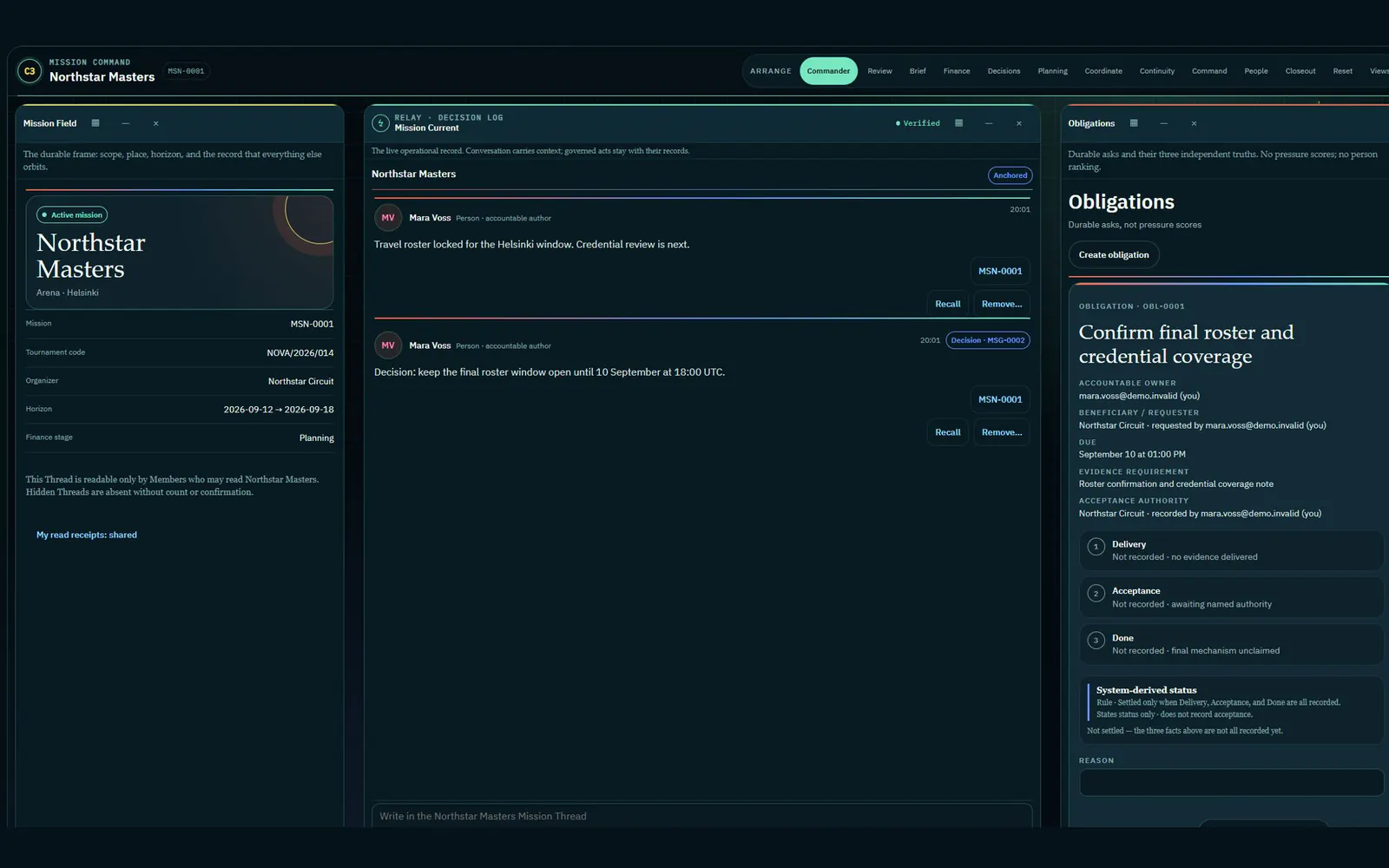Switch to the Continuity arrangement

(x=1156, y=71)
